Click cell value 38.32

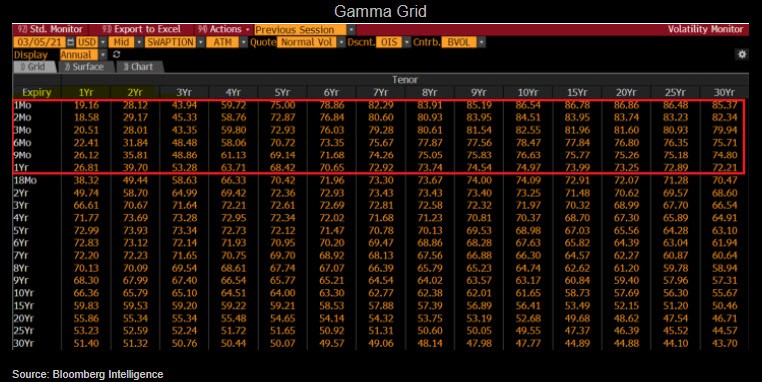87,180
